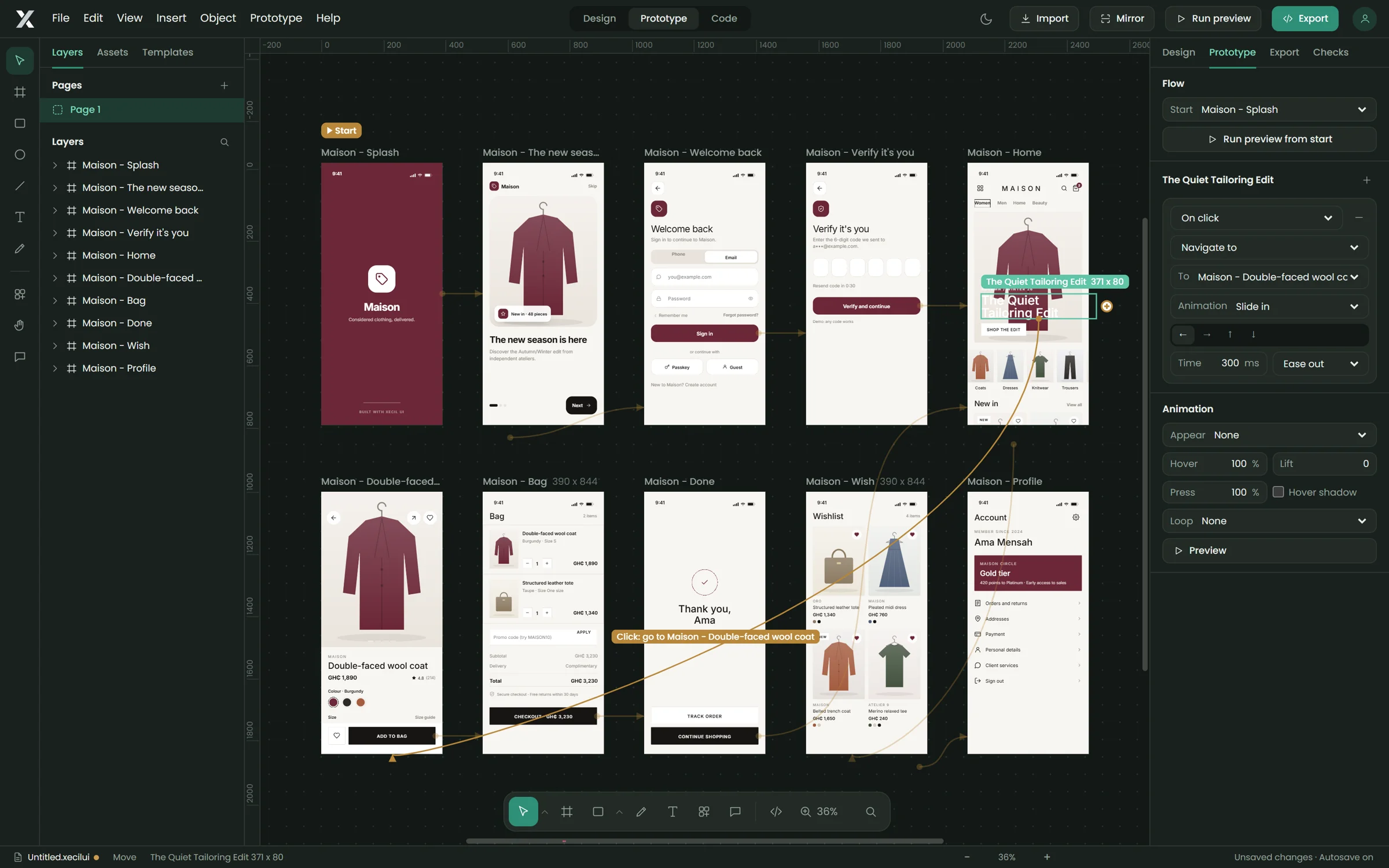Expand the Maison - Home layer
This screenshot has height=868, width=1389.
coord(55,255)
